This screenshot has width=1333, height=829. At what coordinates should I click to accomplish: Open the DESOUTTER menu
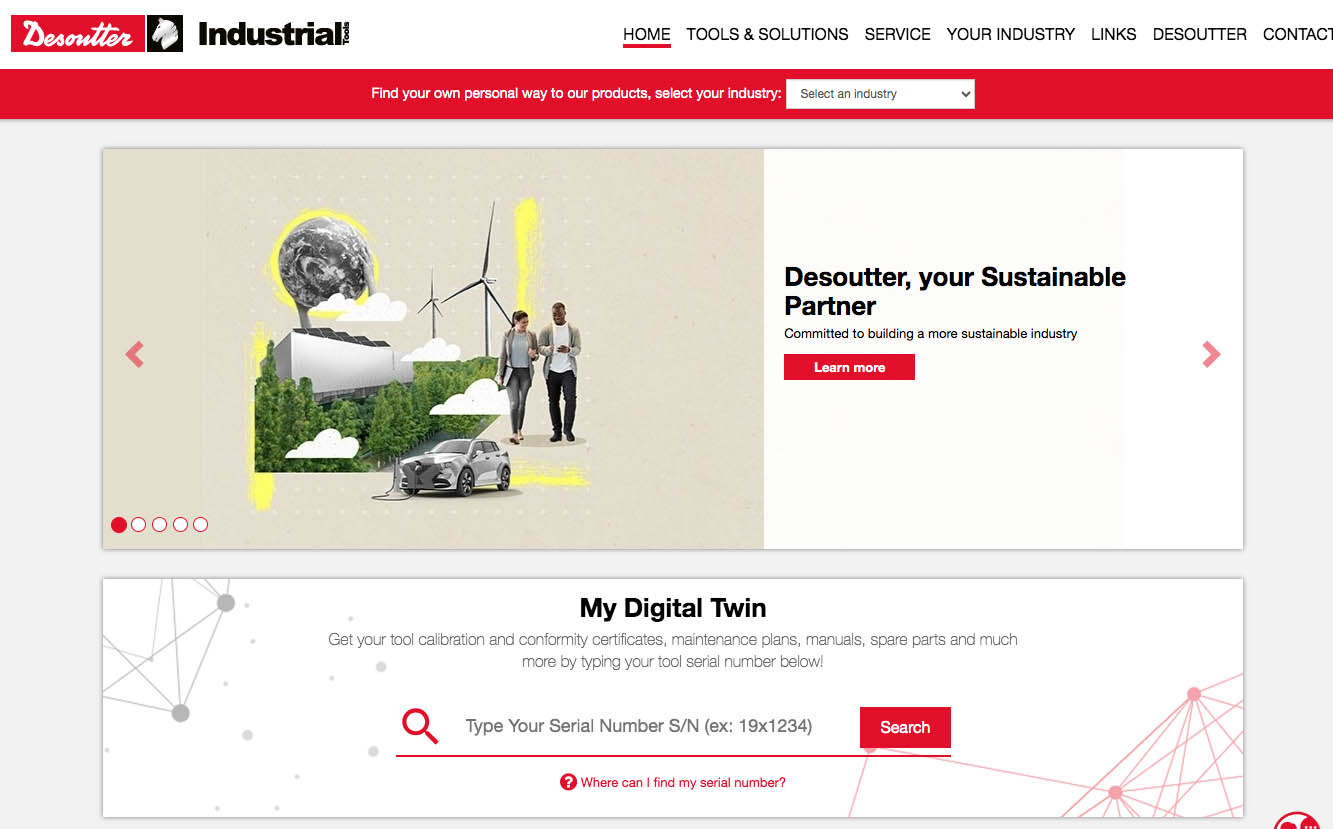pos(1200,34)
